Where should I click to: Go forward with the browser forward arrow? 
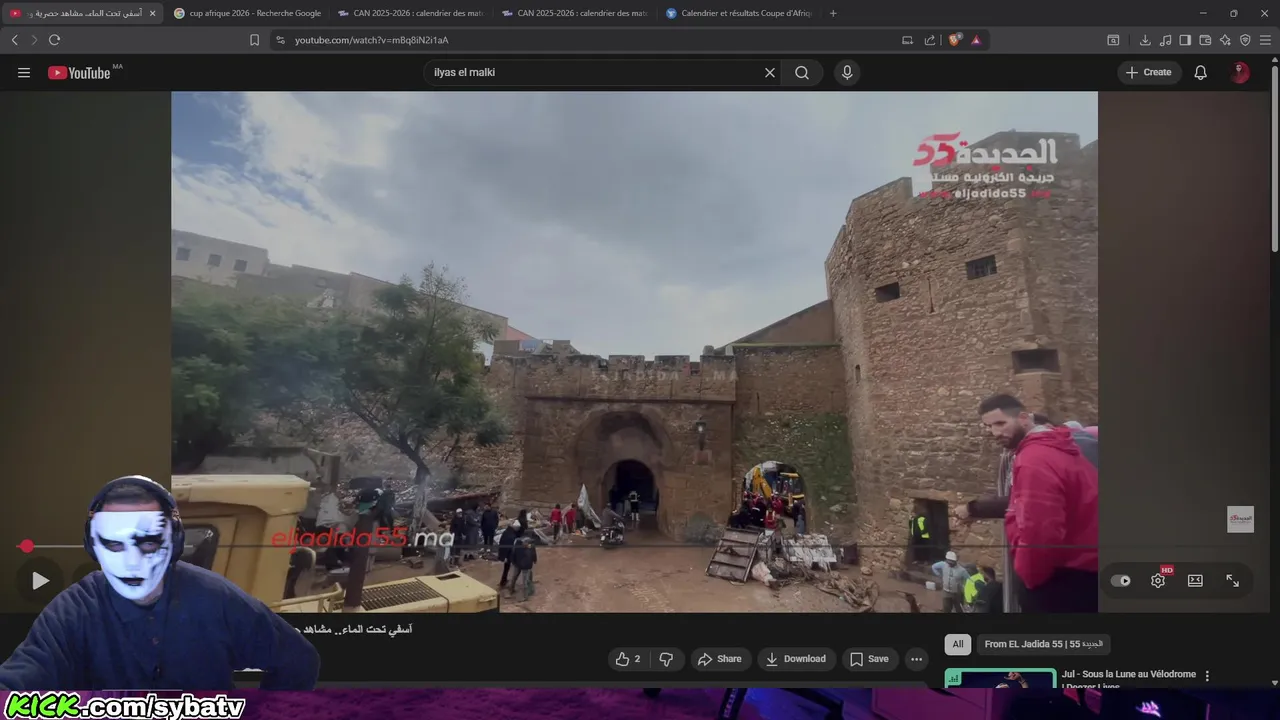click(x=34, y=40)
